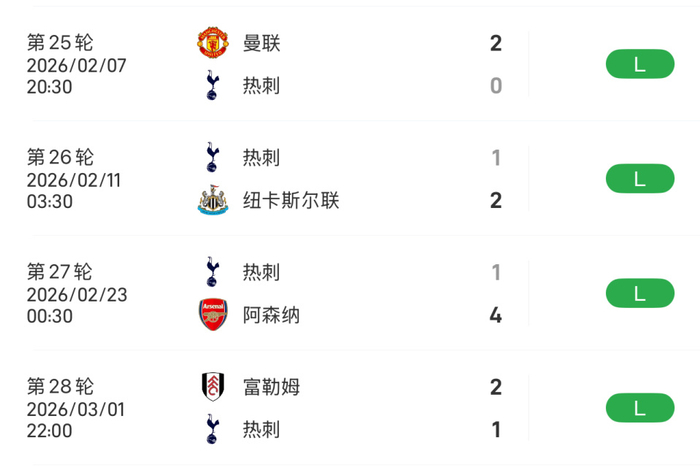
Task: Open the 纽卡斯尔联 team name
Action: click(291, 201)
